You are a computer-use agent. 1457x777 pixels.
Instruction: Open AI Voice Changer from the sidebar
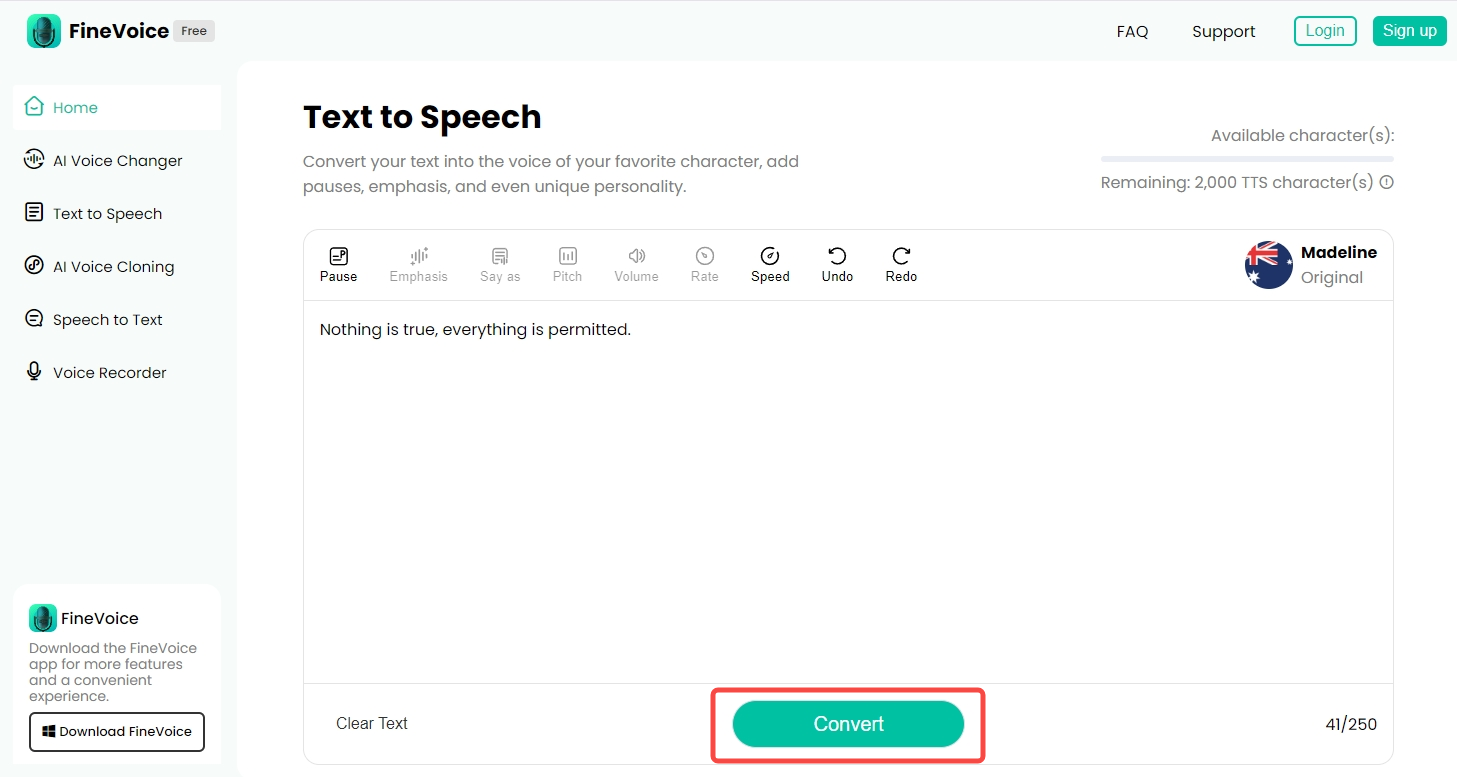[x=117, y=160]
